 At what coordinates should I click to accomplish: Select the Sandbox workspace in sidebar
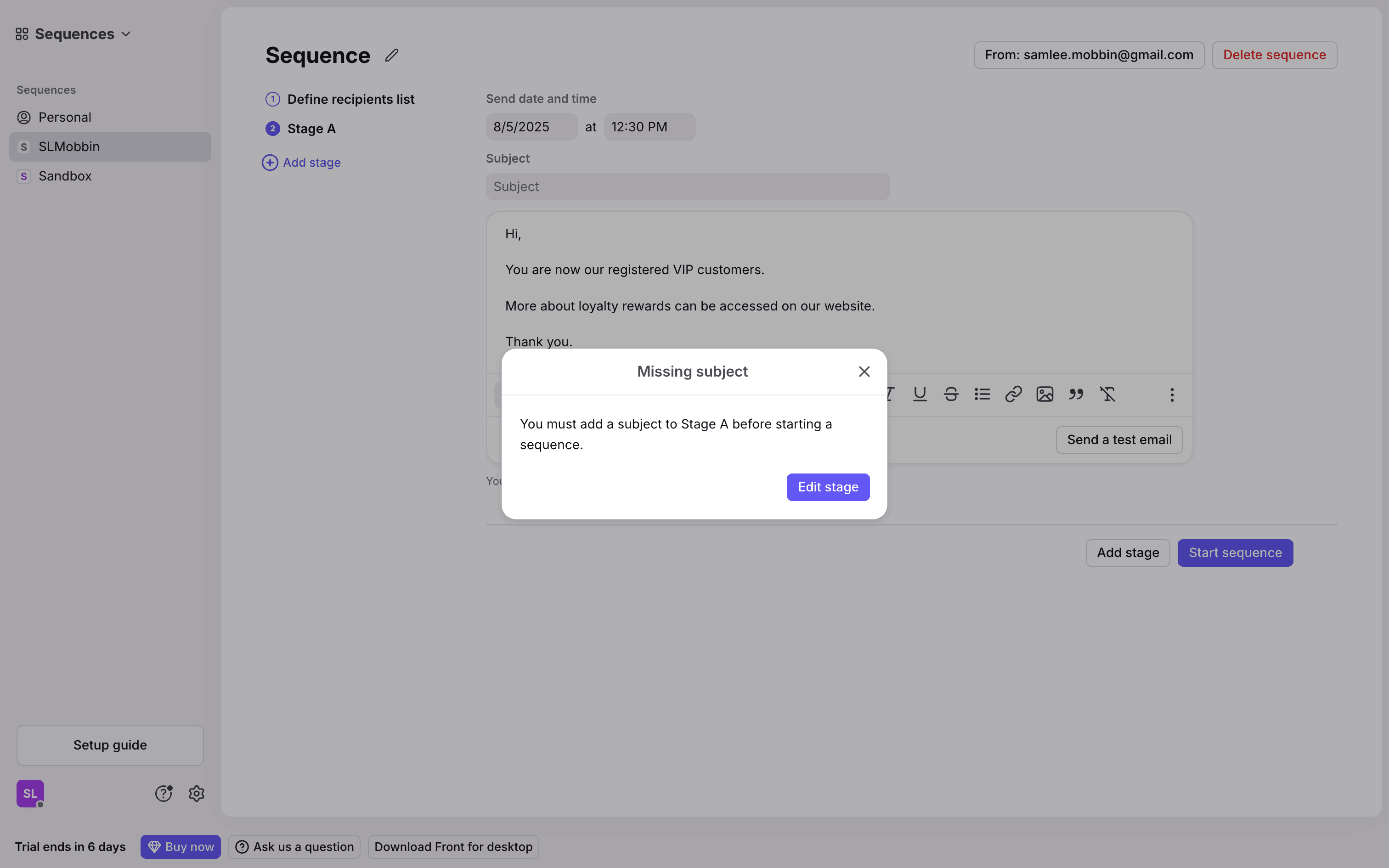point(65,176)
